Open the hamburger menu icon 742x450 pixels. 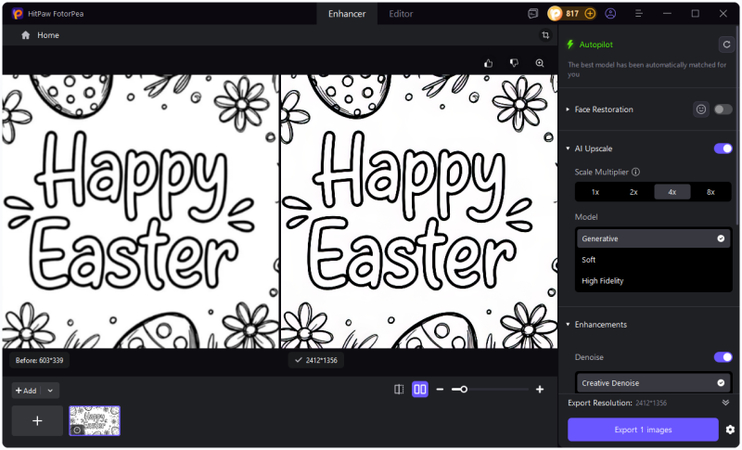638,14
